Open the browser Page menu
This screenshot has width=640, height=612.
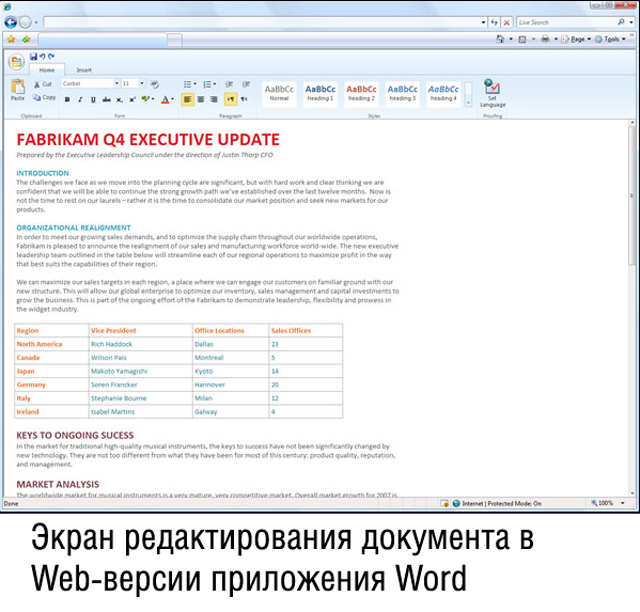(x=576, y=39)
